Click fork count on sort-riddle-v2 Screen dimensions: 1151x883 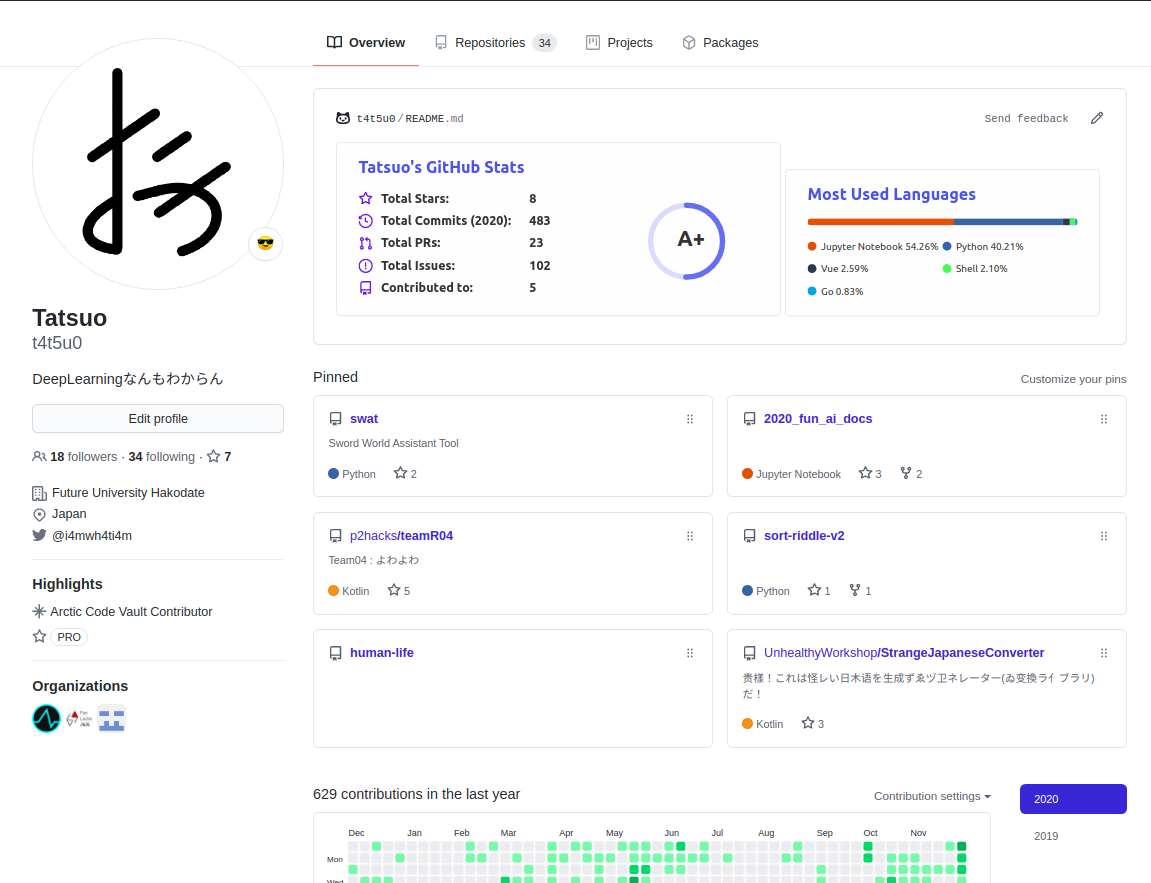click(x=860, y=590)
